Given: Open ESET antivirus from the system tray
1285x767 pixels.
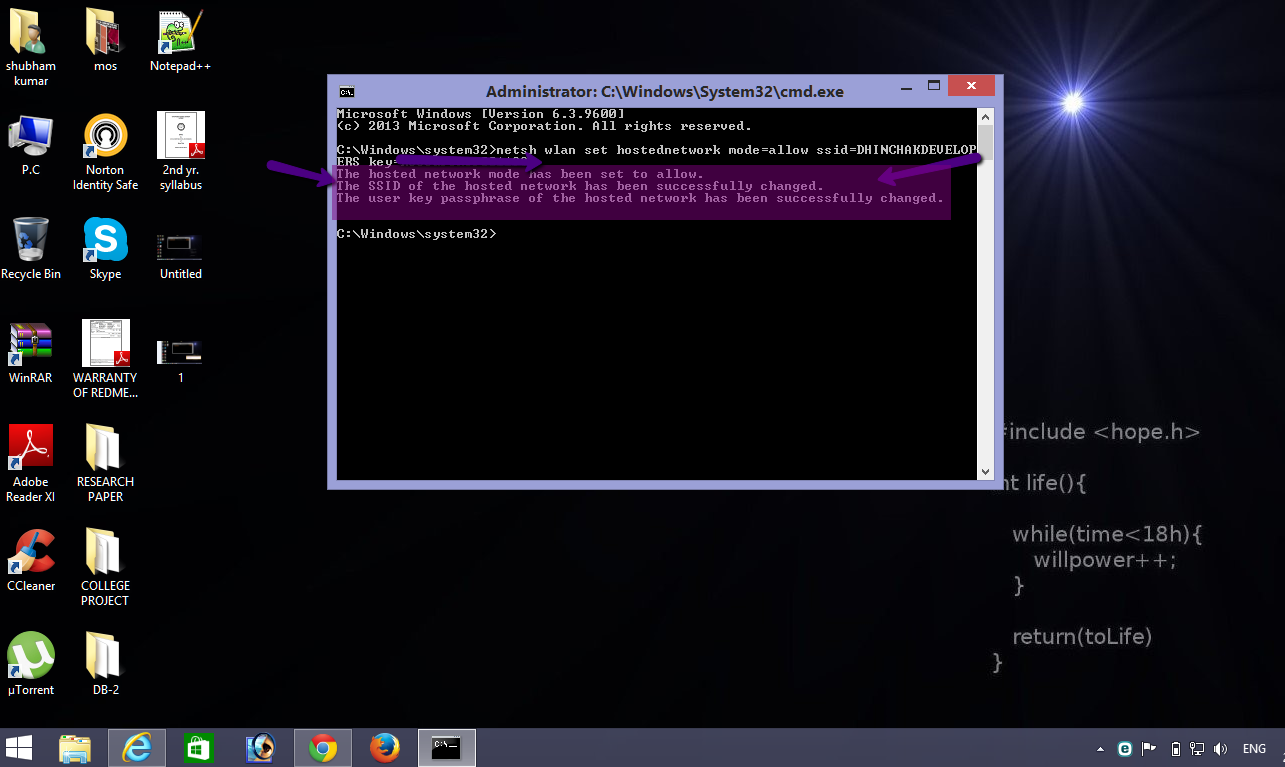Looking at the screenshot, I should click(x=1123, y=748).
